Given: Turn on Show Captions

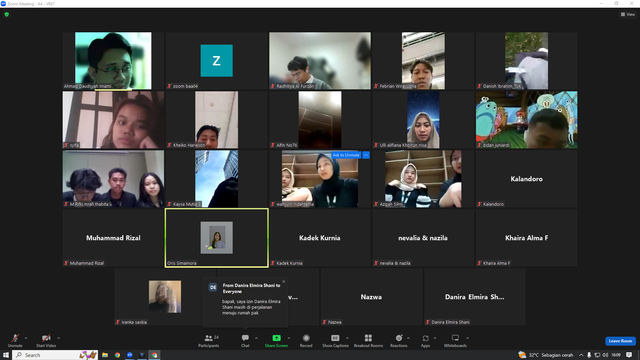Looking at the screenshot, I should (335, 340).
